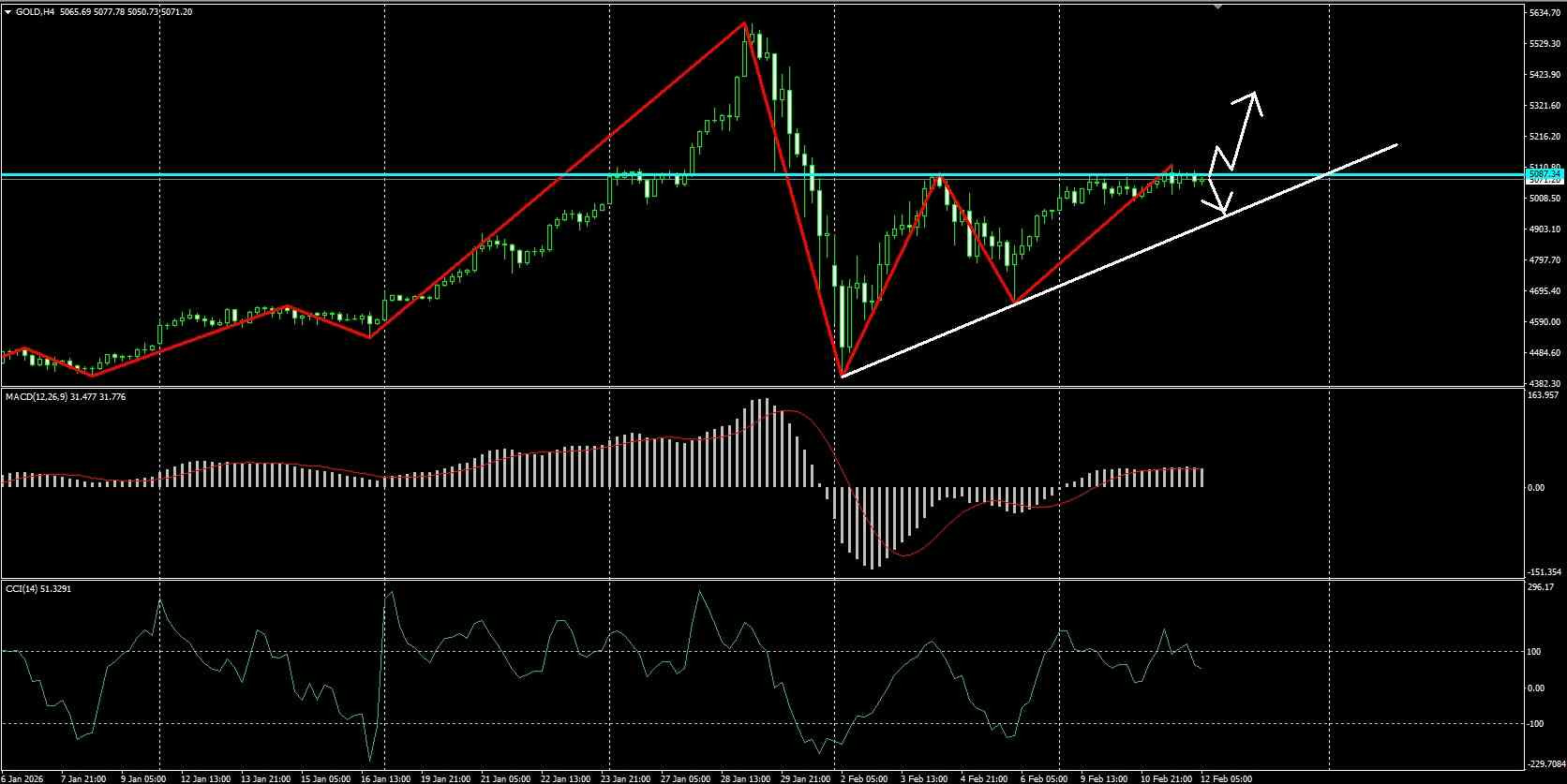This screenshot has width=1567, height=784.
Task: Click the 23 Jan 21:00 time label
Action: 625,778
